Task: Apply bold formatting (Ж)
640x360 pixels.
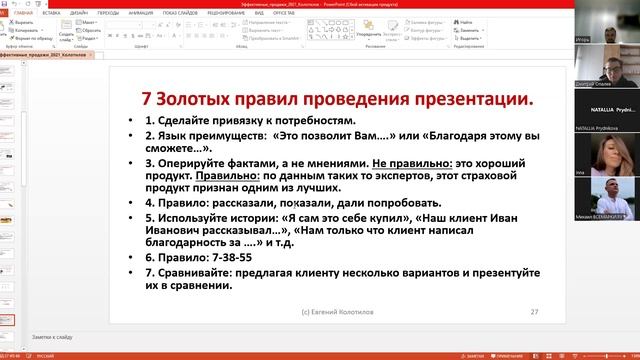Action: tap(110, 36)
